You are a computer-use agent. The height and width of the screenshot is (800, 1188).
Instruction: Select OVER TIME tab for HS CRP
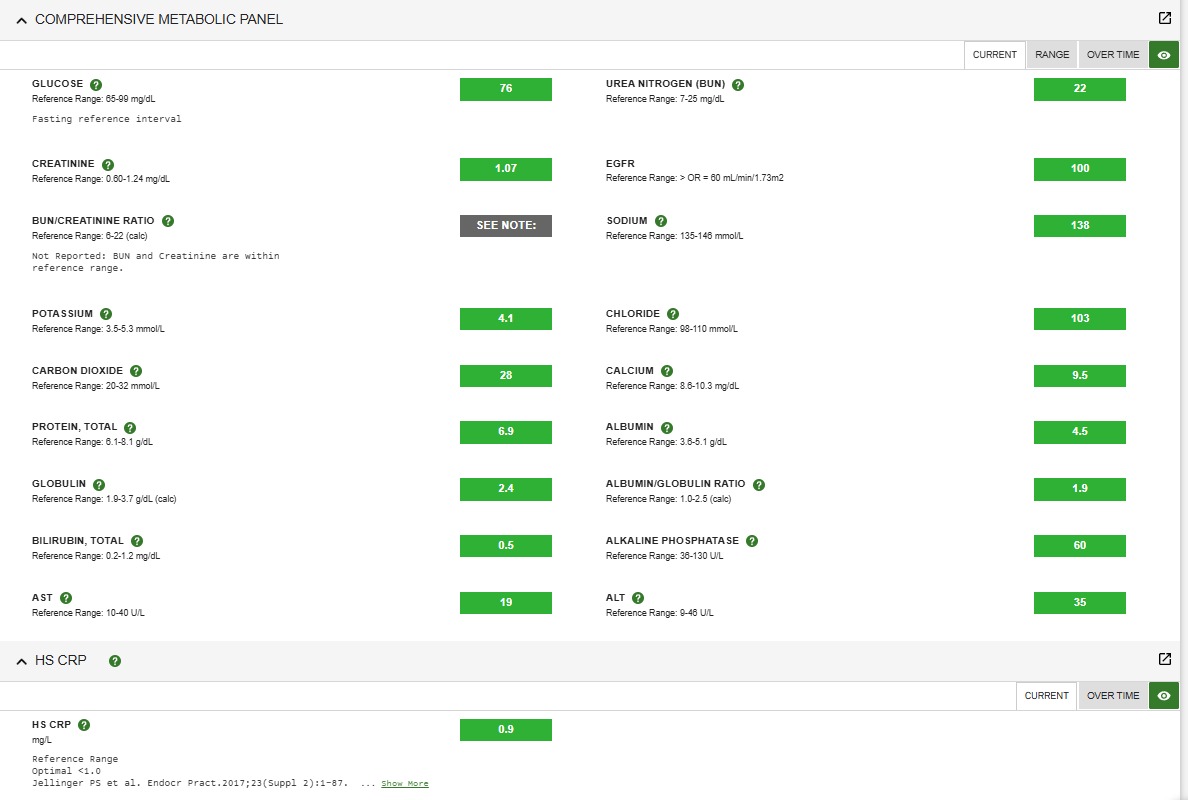[x=1113, y=695]
